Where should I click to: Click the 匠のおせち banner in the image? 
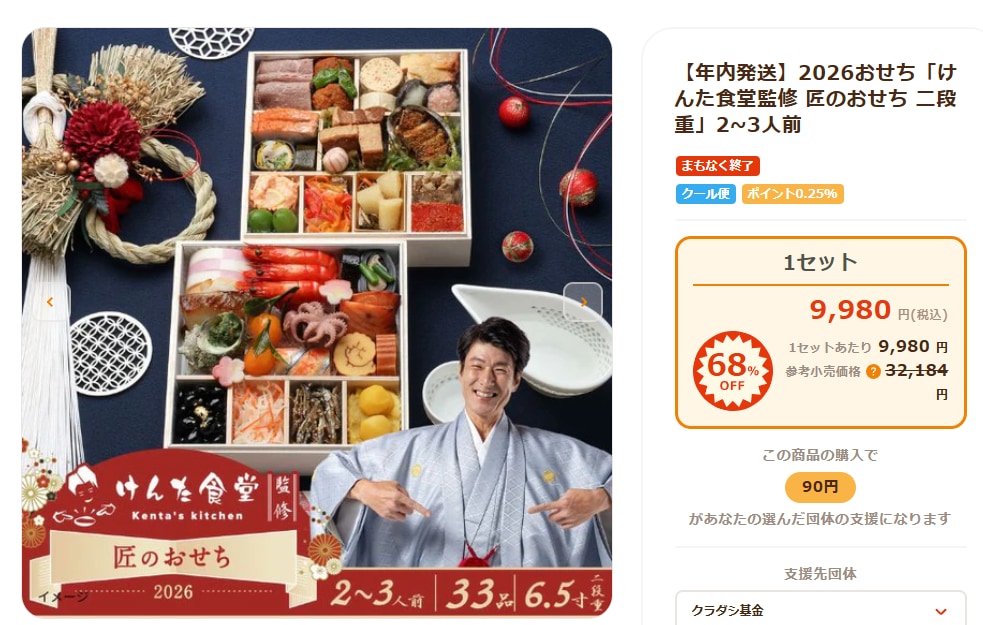pyautogui.click(x=172, y=557)
